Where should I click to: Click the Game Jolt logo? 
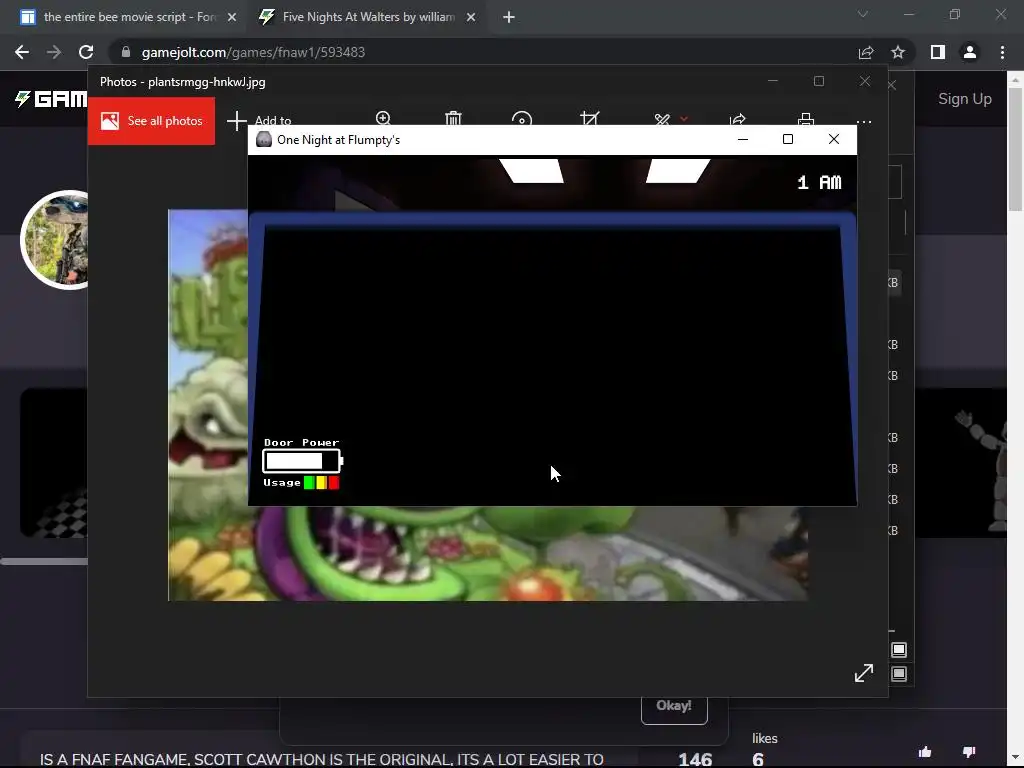[x=51, y=99]
